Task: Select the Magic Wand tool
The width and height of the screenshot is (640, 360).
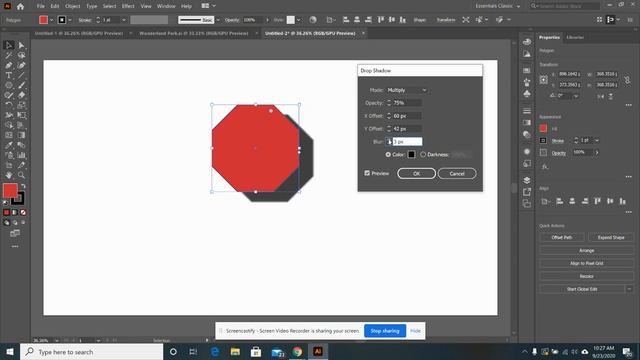Action: pyautogui.click(x=9, y=55)
